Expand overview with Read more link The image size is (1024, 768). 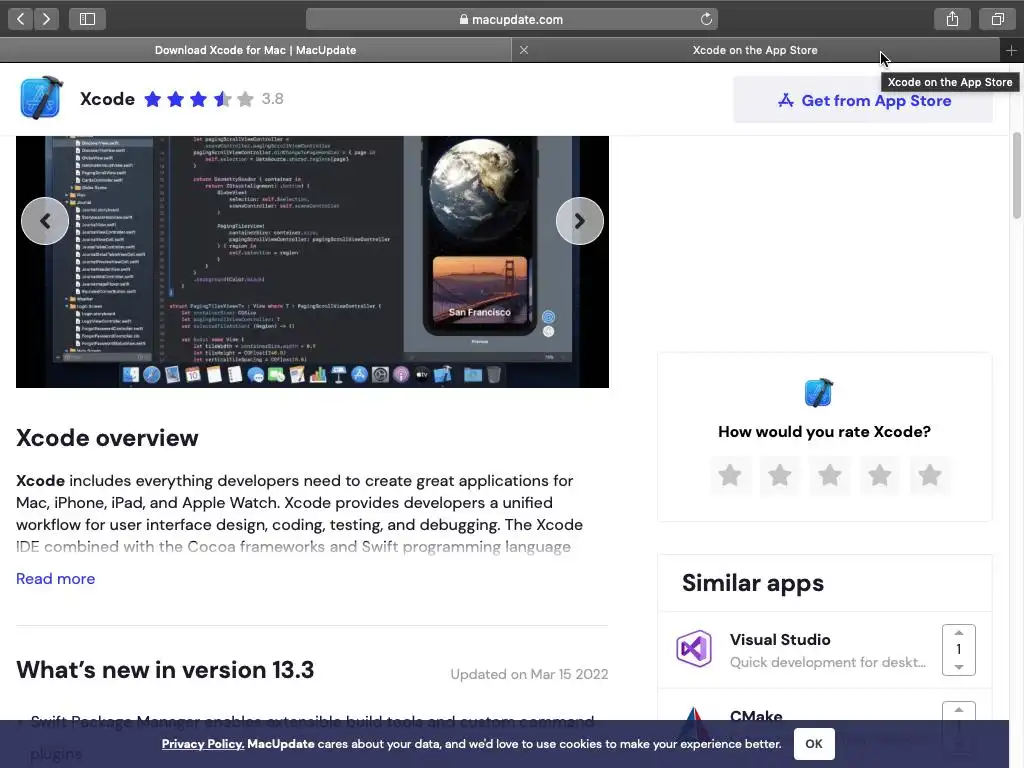tap(56, 579)
